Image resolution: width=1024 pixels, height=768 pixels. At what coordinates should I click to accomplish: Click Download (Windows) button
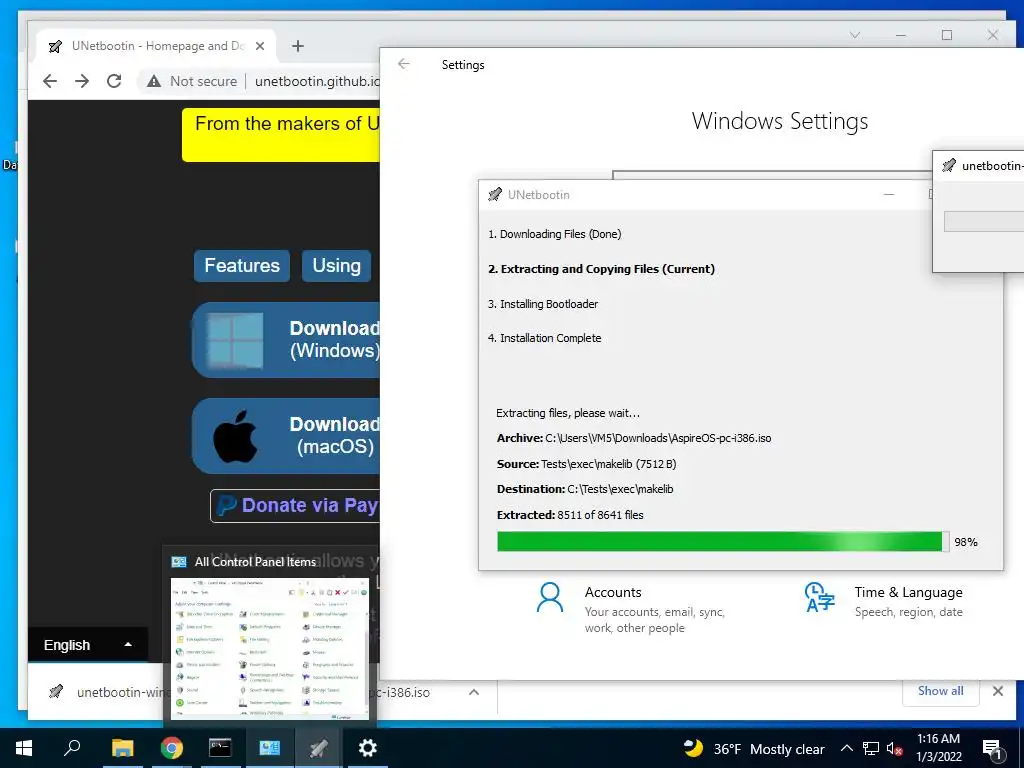coord(286,340)
